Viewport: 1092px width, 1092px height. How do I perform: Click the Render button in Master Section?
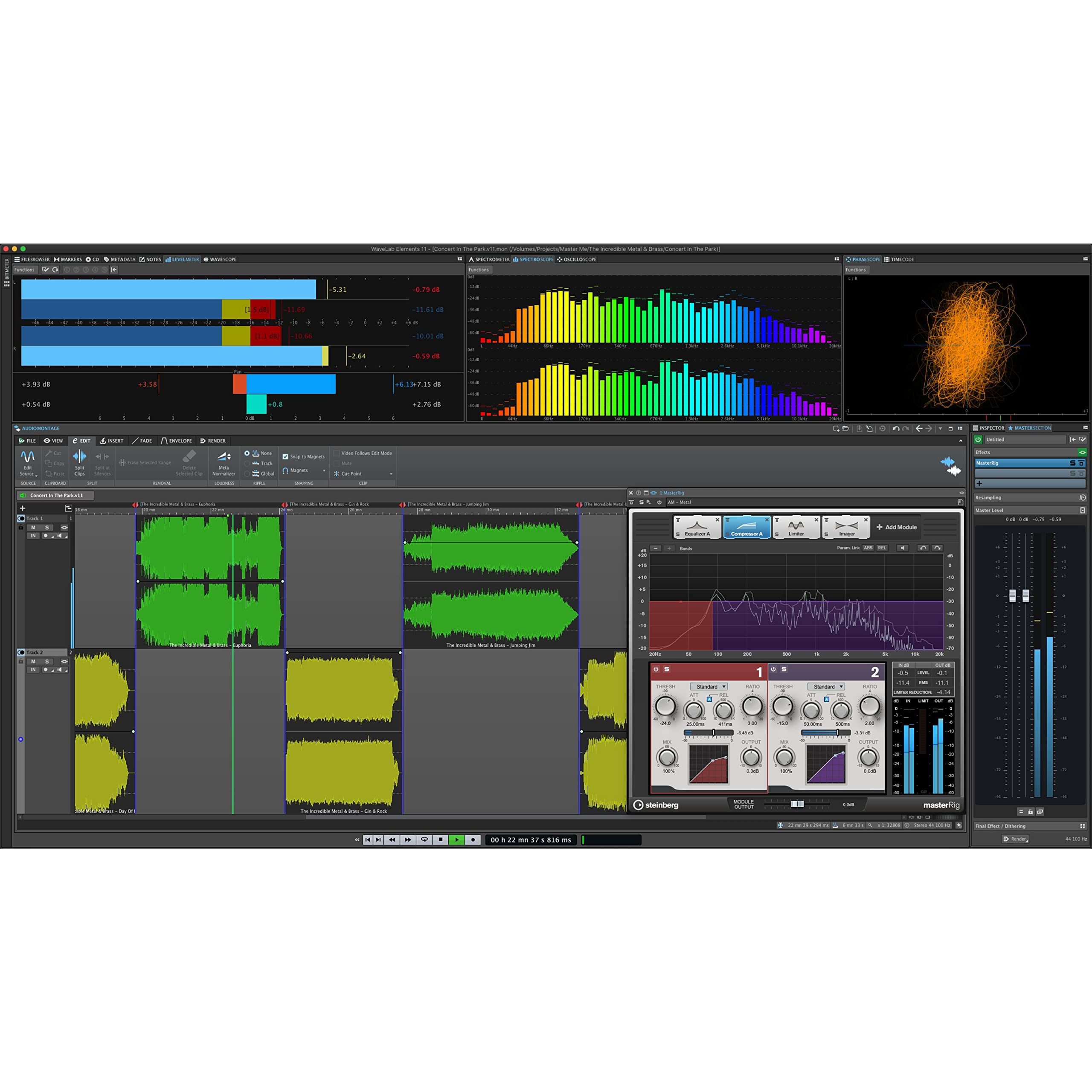1015,839
